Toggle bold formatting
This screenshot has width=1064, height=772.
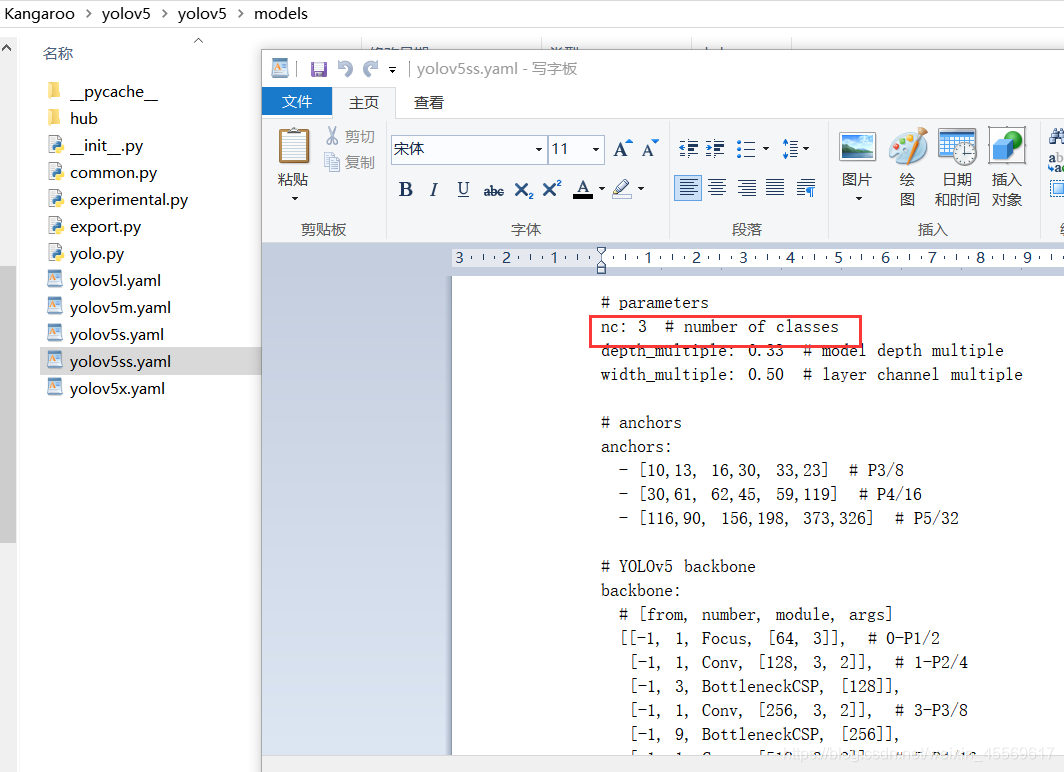[x=405, y=189]
